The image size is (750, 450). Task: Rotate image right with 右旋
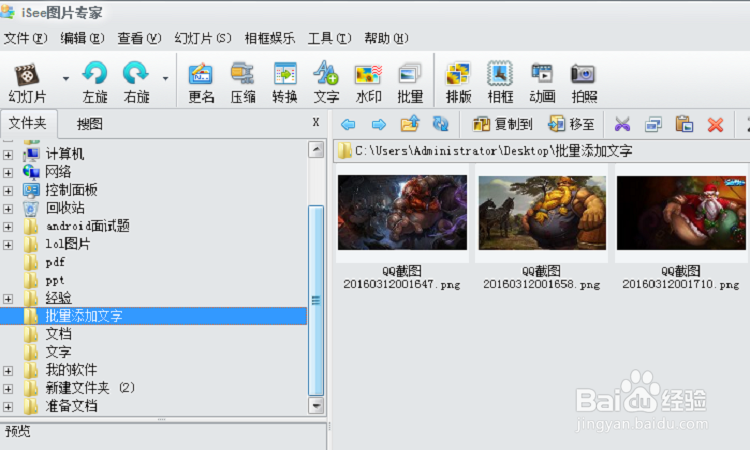tap(136, 82)
